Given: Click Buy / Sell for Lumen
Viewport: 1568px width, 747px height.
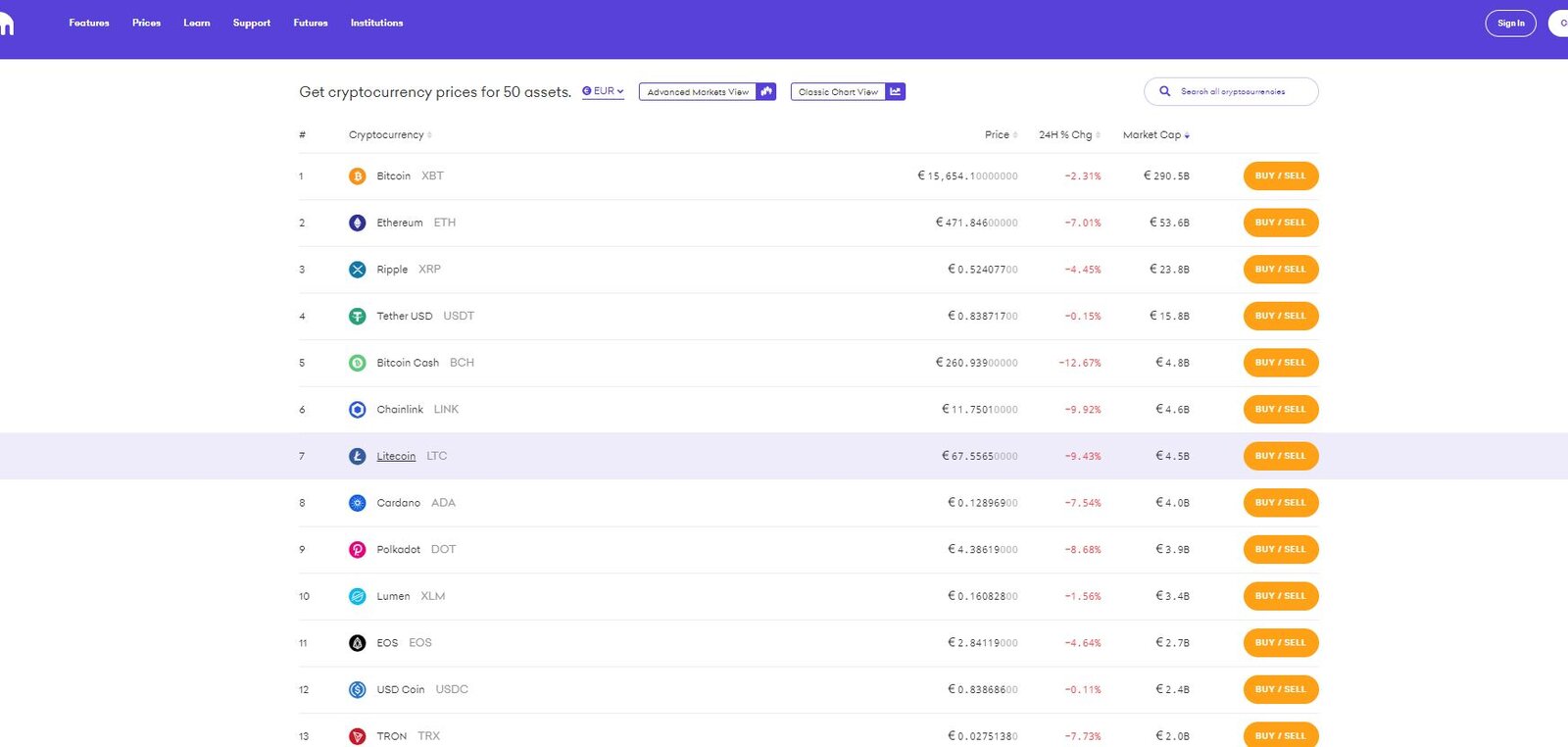Looking at the screenshot, I should [1281, 596].
